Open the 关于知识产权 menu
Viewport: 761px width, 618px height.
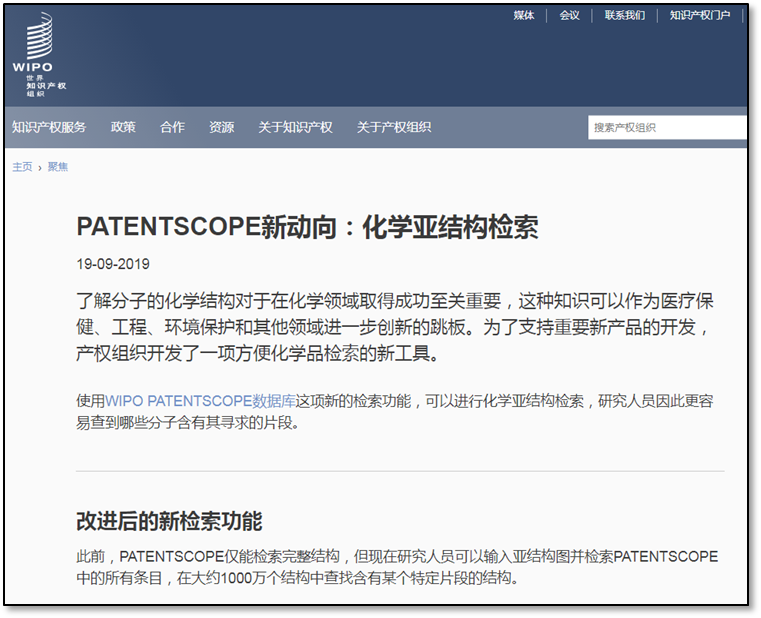[x=295, y=127]
